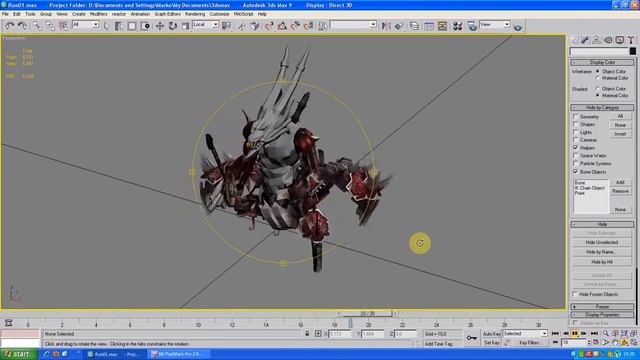This screenshot has height=360, width=640.
Task: Open the Animation menu
Action: [x=140, y=14]
